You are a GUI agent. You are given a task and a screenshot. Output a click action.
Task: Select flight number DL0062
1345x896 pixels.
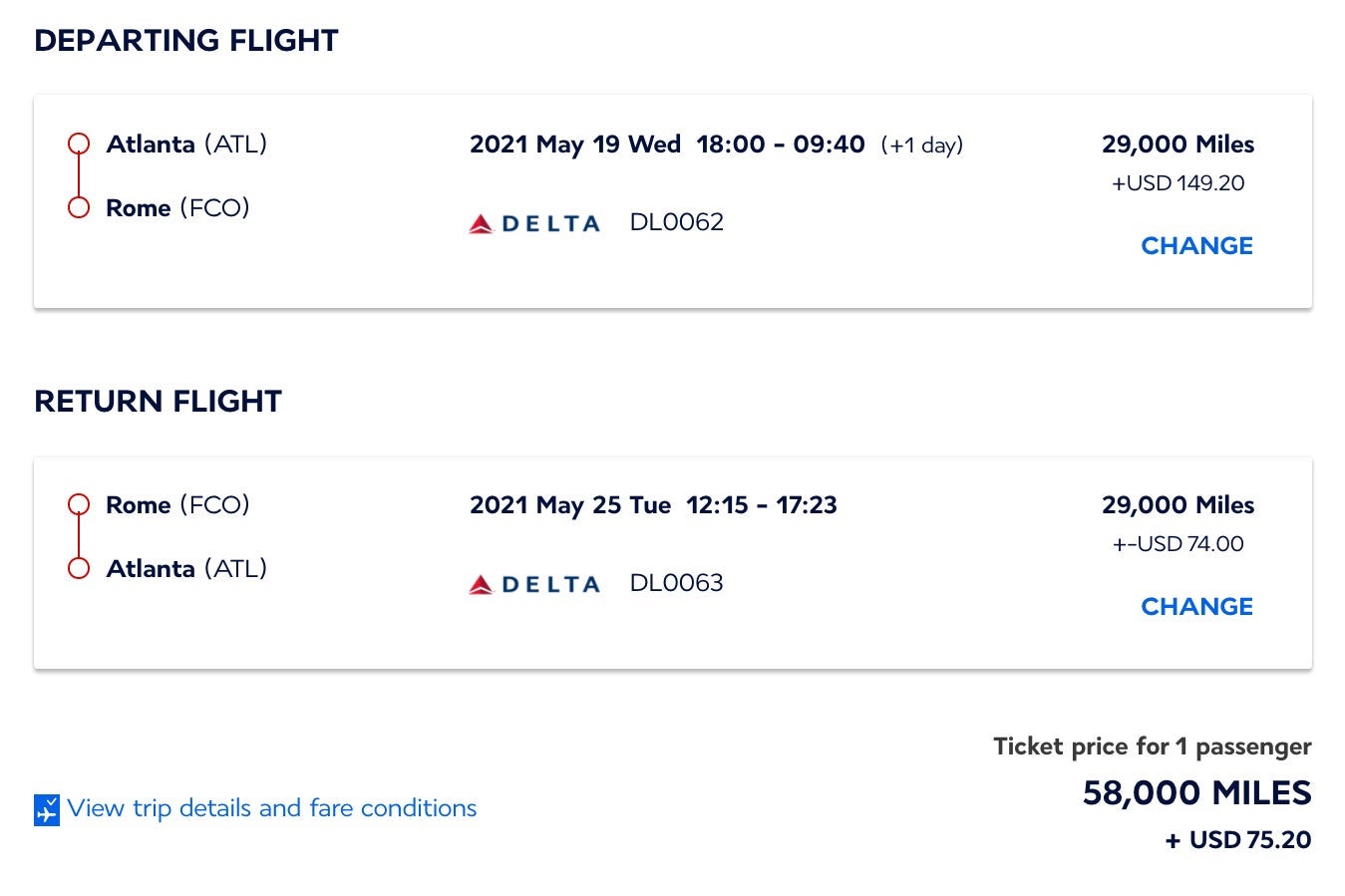click(x=676, y=221)
